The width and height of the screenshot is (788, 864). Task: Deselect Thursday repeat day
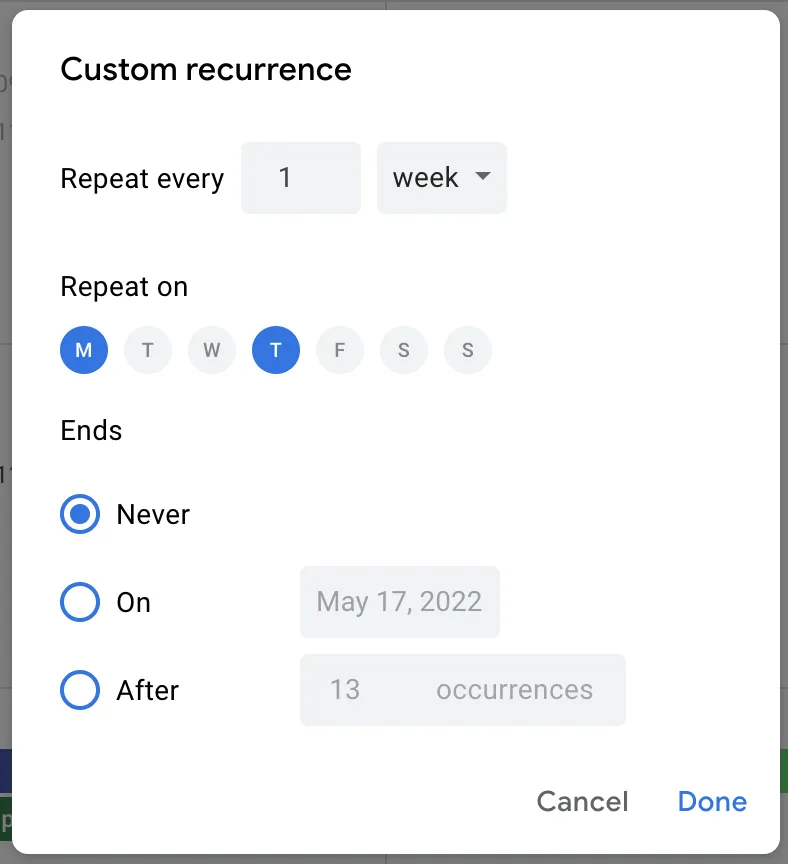[276, 350]
